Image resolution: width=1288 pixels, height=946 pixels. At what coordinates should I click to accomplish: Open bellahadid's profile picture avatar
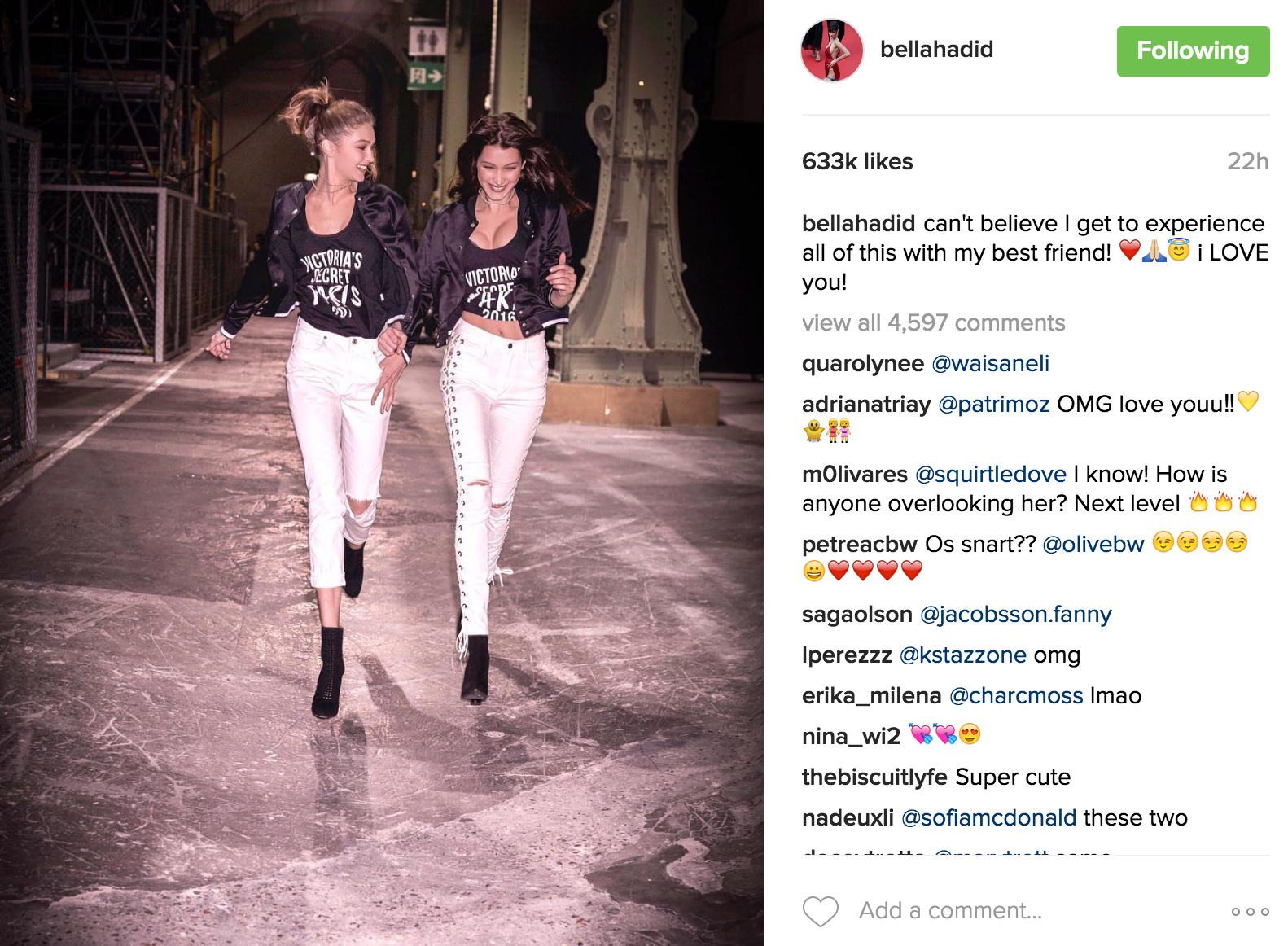pos(832,50)
